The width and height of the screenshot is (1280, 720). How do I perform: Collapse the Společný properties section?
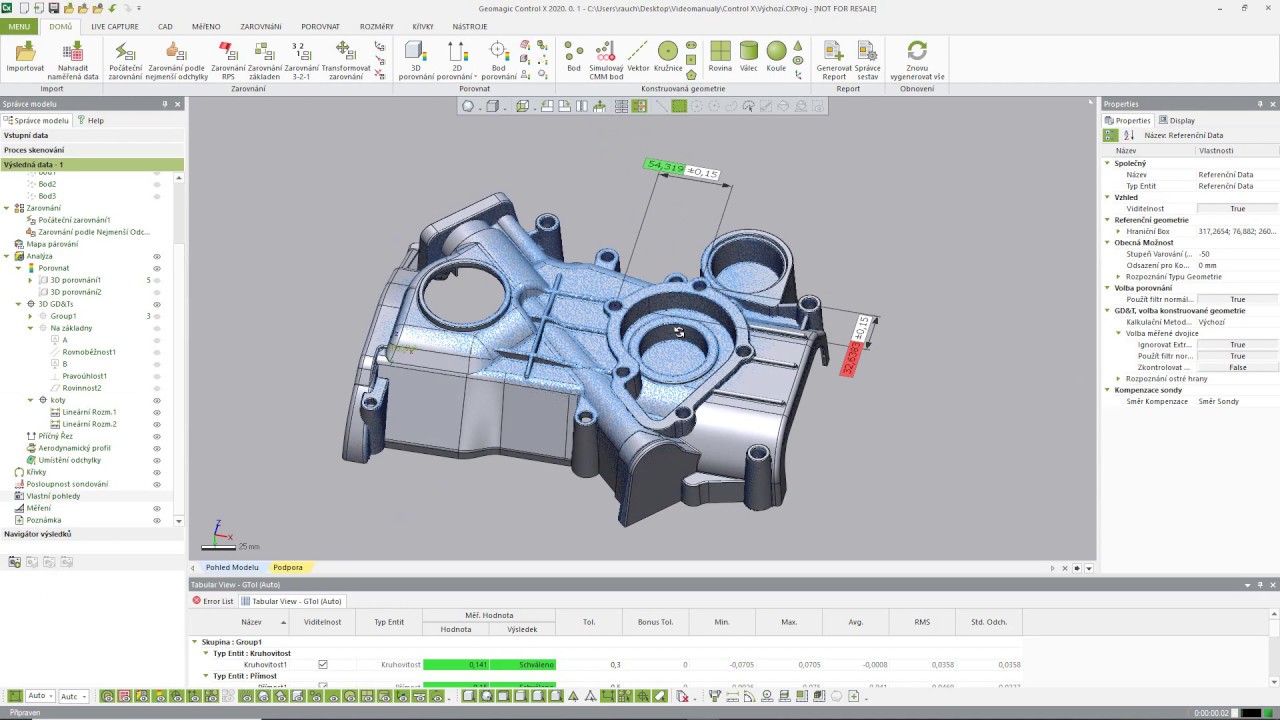pos(1108,163)
